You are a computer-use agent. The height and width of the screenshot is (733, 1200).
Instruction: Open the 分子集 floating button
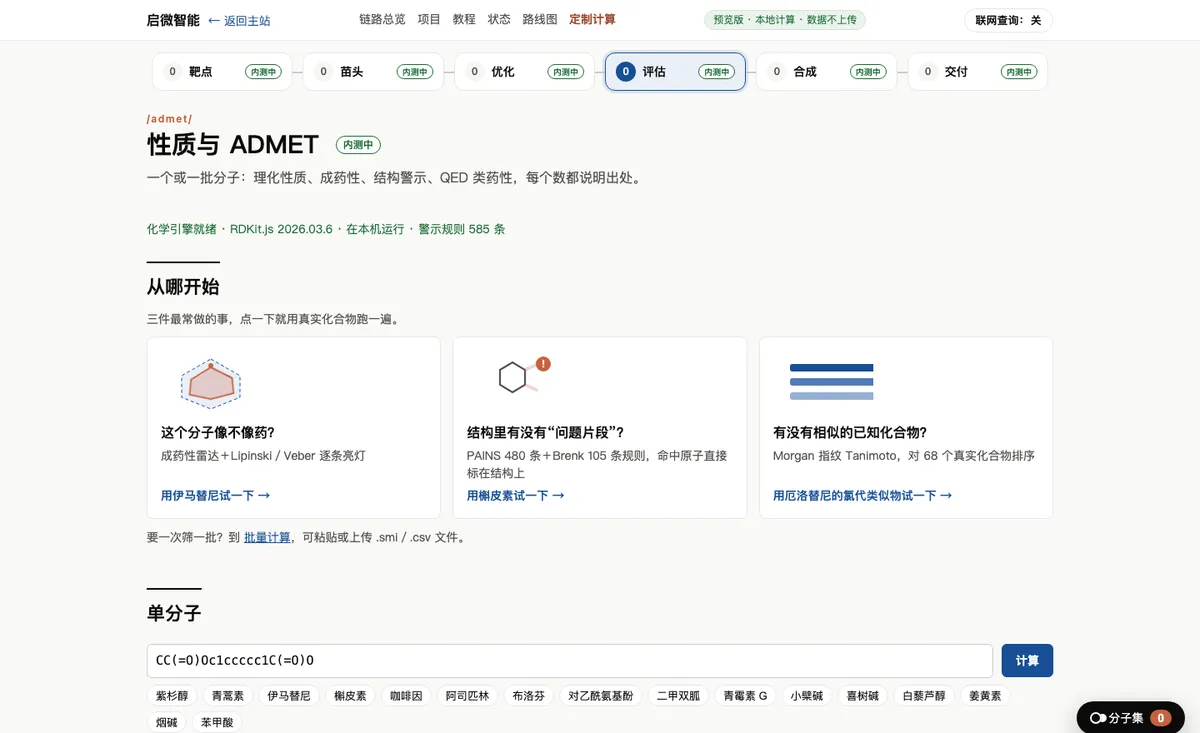pyautogui.click(x=1129, y=718)
